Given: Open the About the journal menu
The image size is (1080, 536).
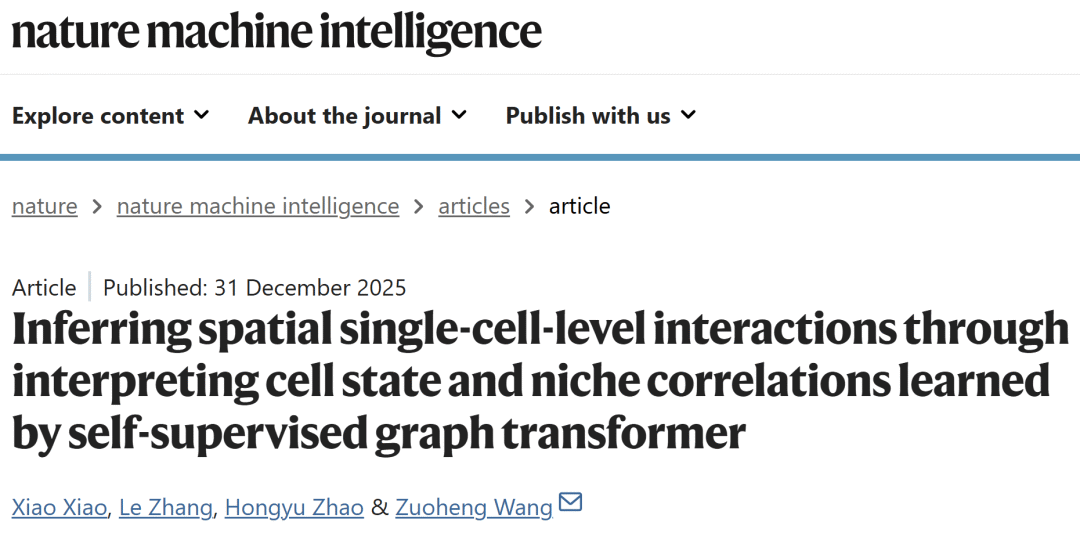Looking at the screenshot, I should coord(344,116).
